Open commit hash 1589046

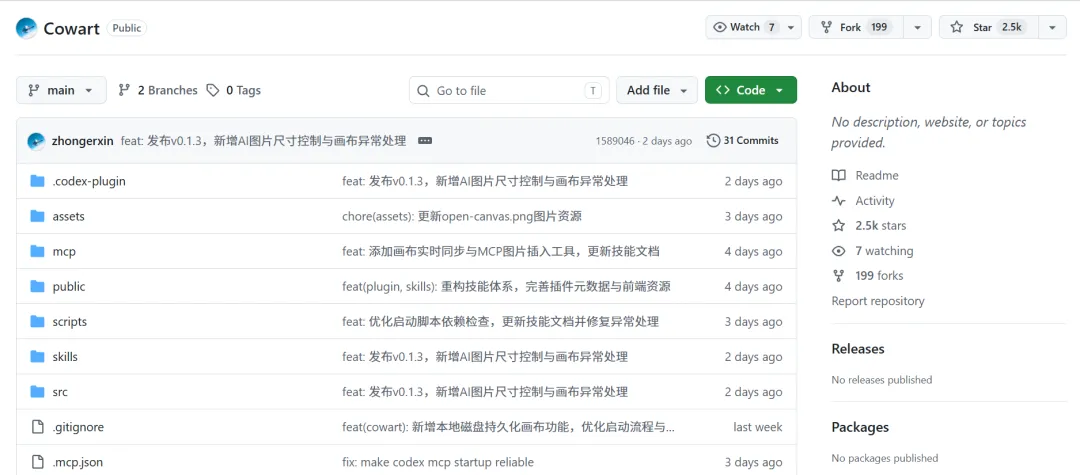point(616,141)
